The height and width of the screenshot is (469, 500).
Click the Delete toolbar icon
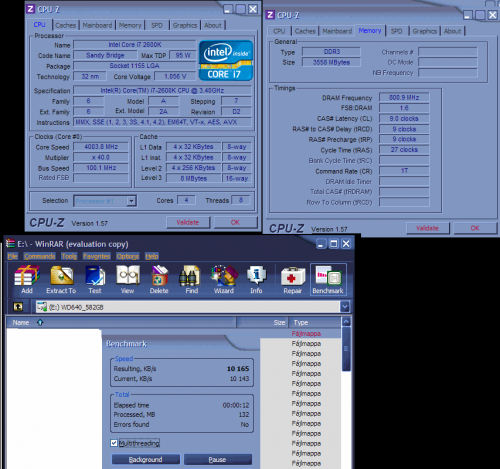click(x=159, y=279)
